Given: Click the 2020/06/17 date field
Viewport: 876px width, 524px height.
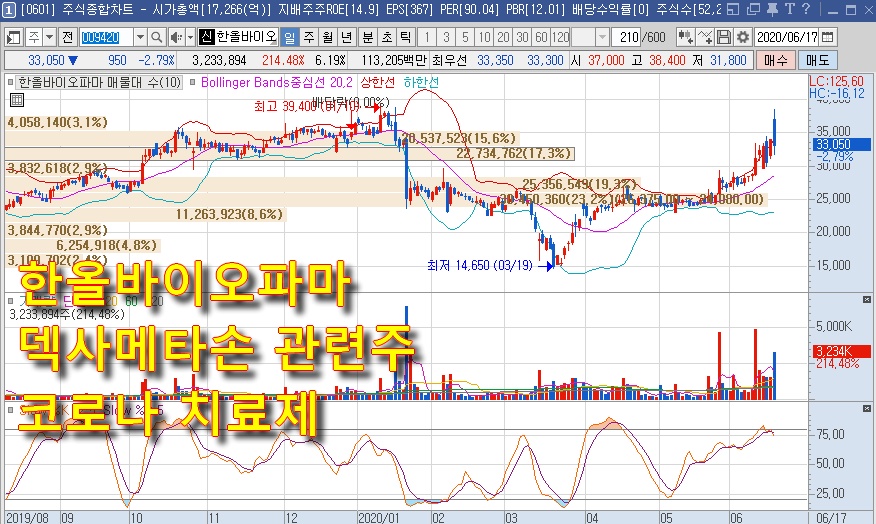Looking at the screenshot, I should coord(787,37).
